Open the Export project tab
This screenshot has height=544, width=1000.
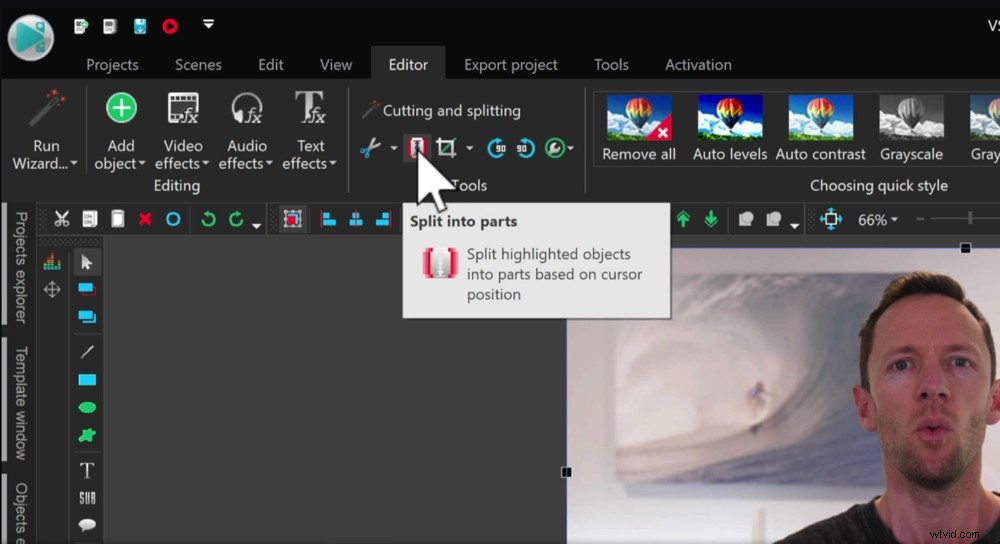[511, 65]
